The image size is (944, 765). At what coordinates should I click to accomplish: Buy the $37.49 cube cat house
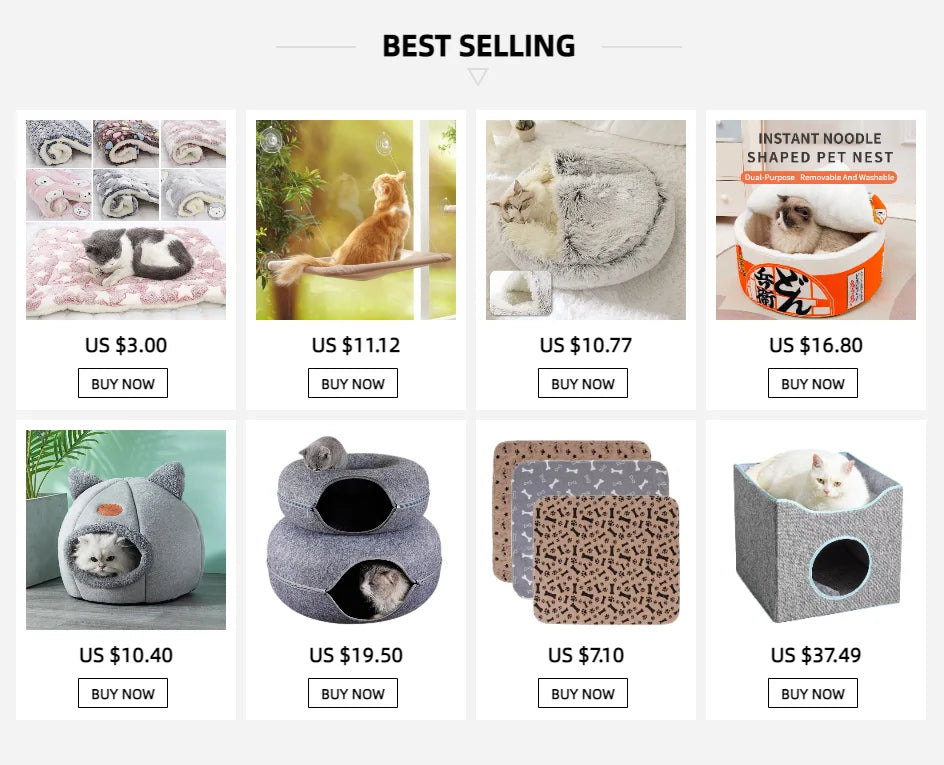click(x=813, y=694)
